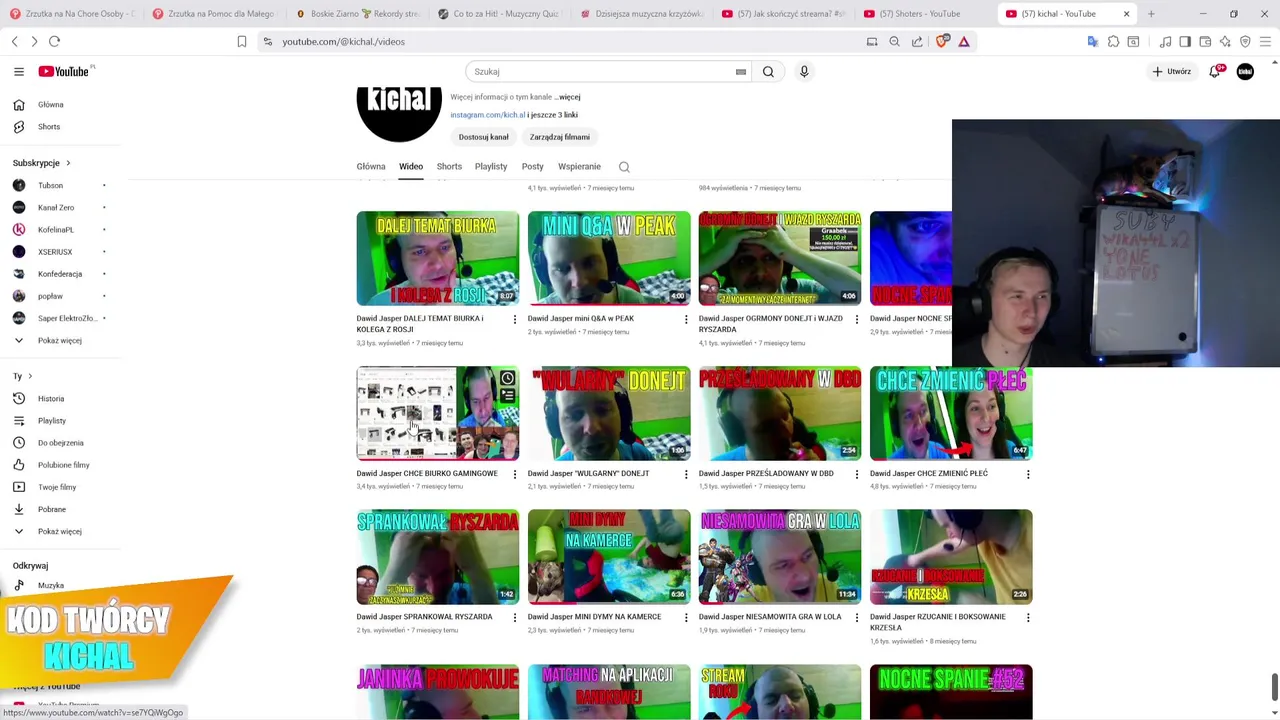Open the Playlisty channel tab
Screen dimensions: 1280x720
(x=491, y=167)
